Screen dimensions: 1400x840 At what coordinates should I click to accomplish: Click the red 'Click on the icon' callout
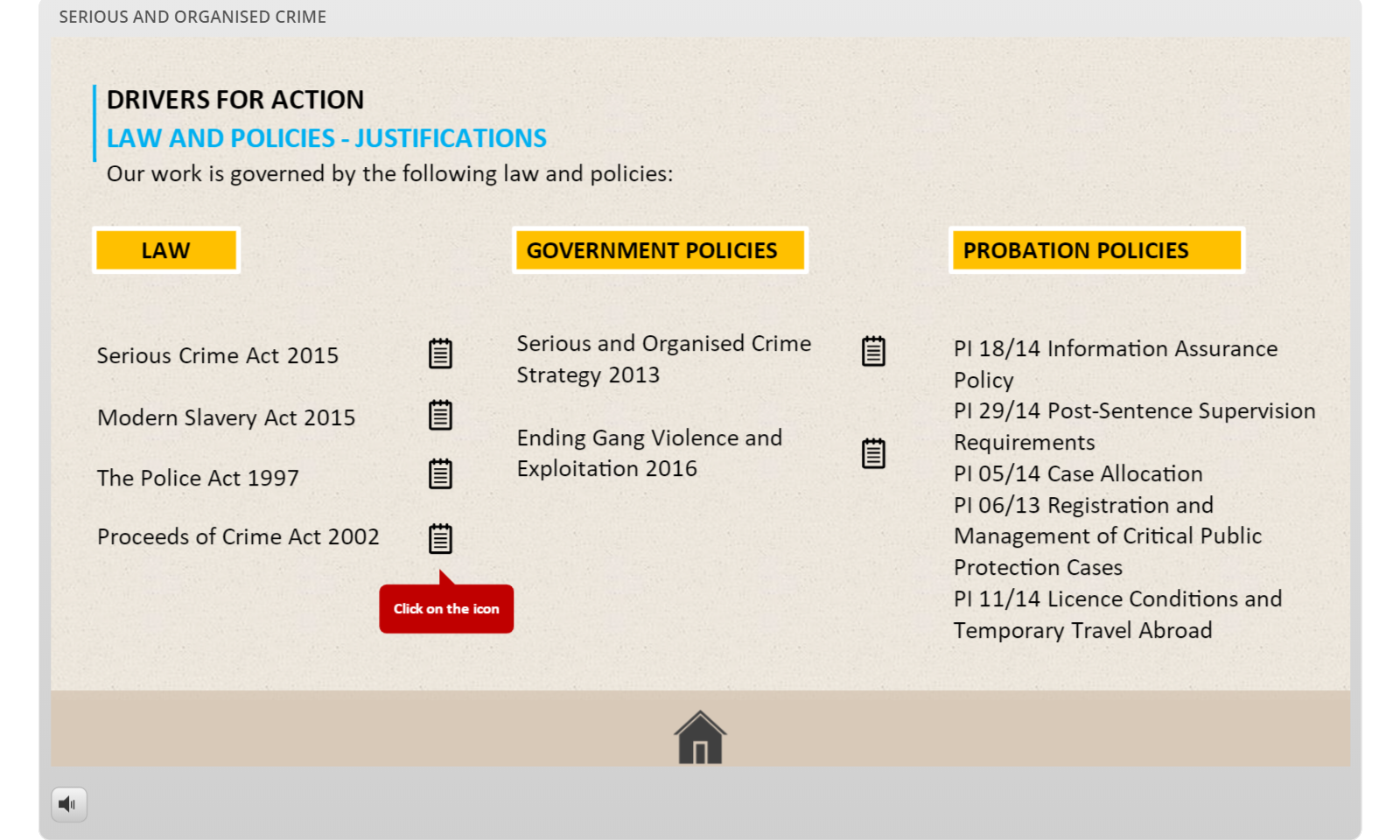[x=446, y=609]
